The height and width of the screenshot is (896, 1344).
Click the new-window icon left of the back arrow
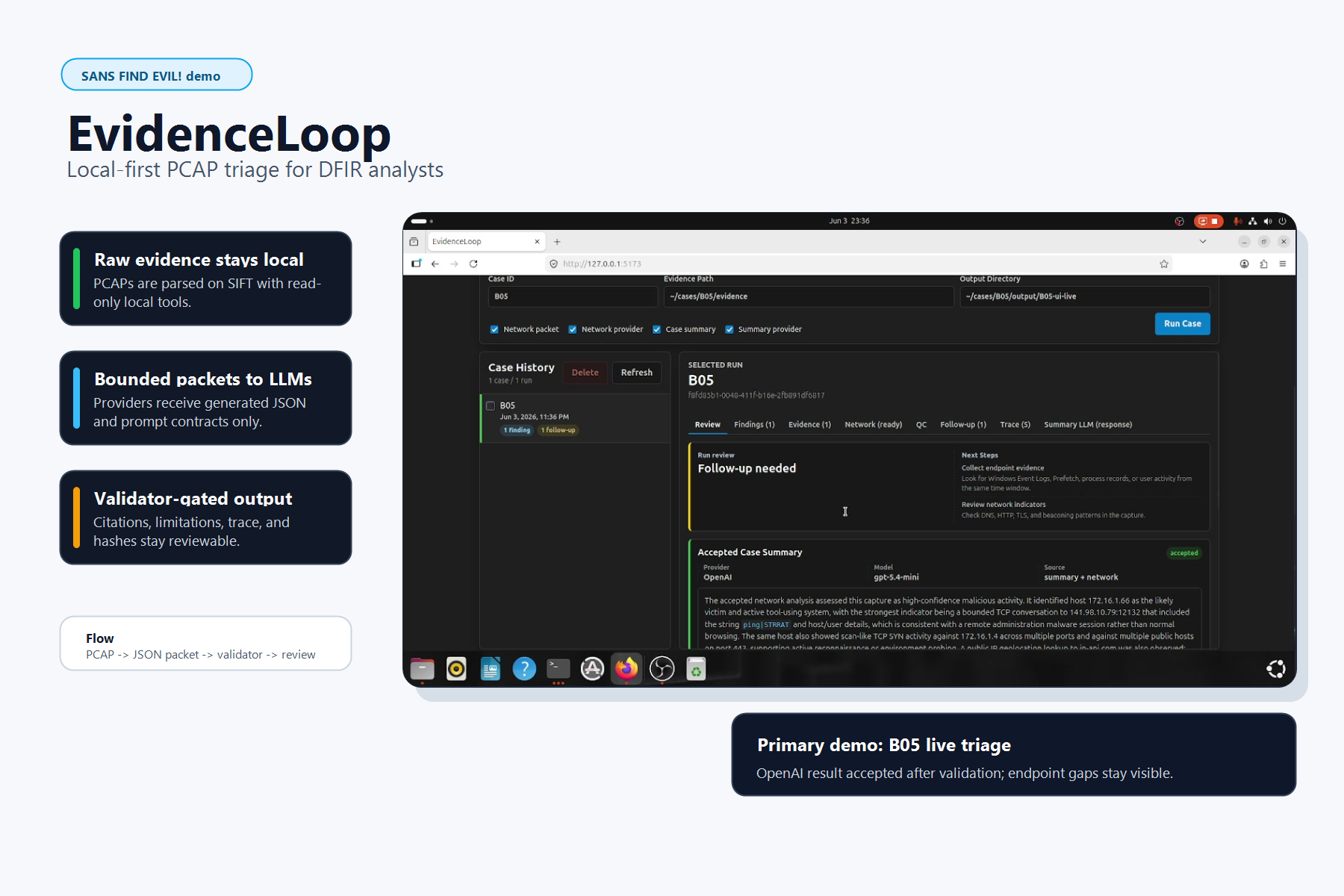point(417,264)
